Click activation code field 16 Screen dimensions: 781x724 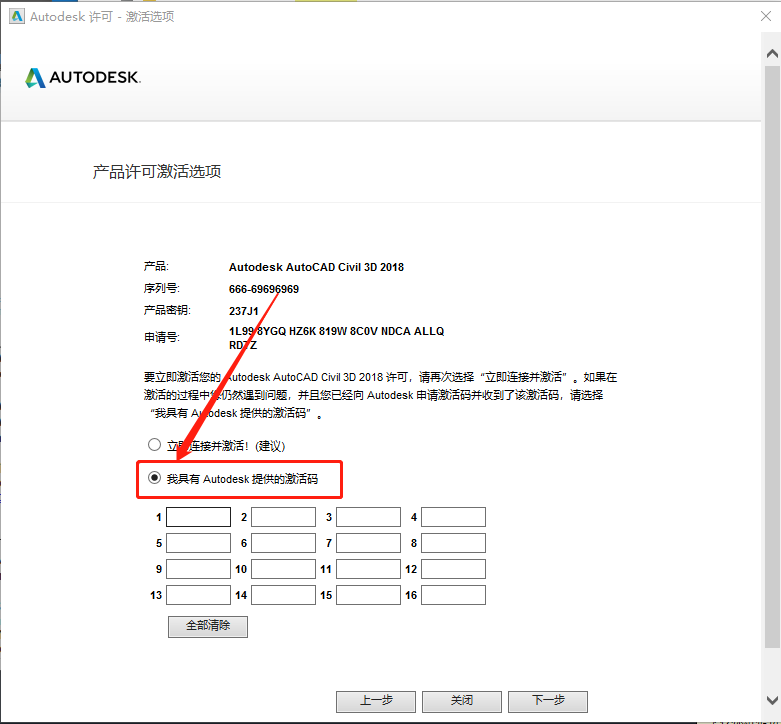point(453,595)
